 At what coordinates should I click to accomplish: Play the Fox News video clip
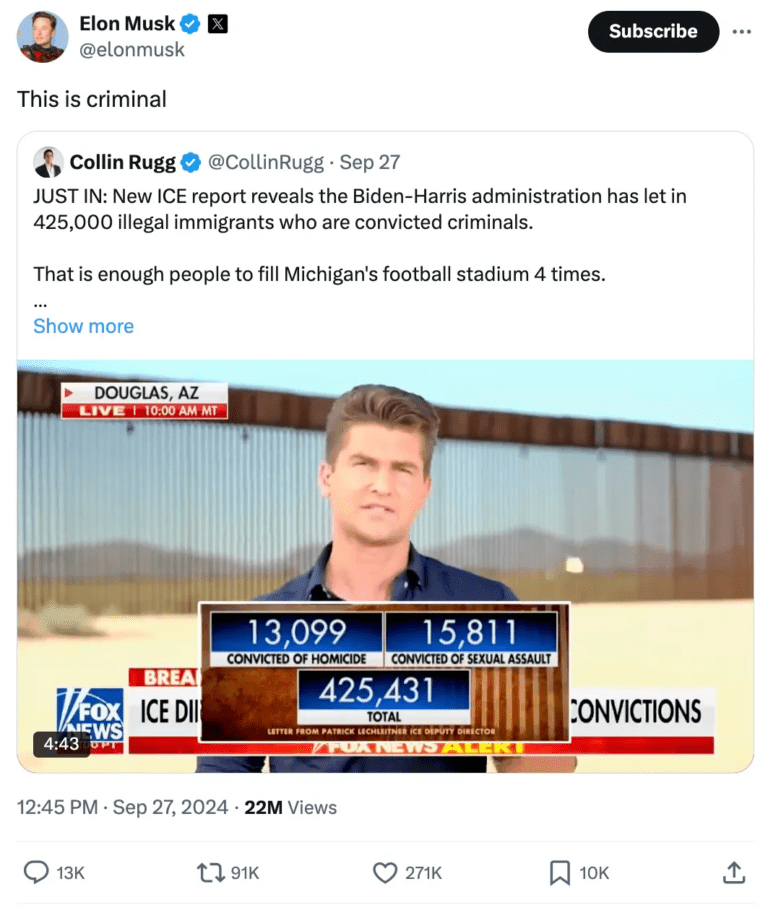pyautogui.click(x=385, y=566)
